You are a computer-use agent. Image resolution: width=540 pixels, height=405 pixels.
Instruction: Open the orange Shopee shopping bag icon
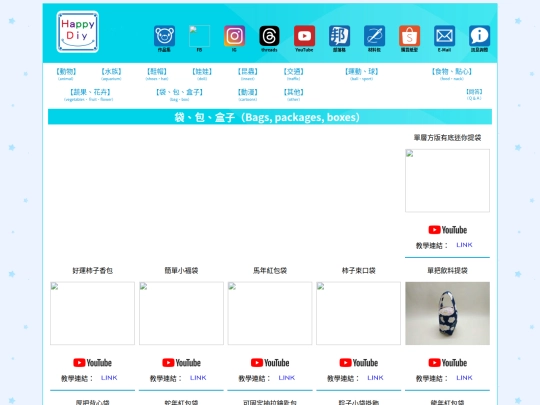409,36
